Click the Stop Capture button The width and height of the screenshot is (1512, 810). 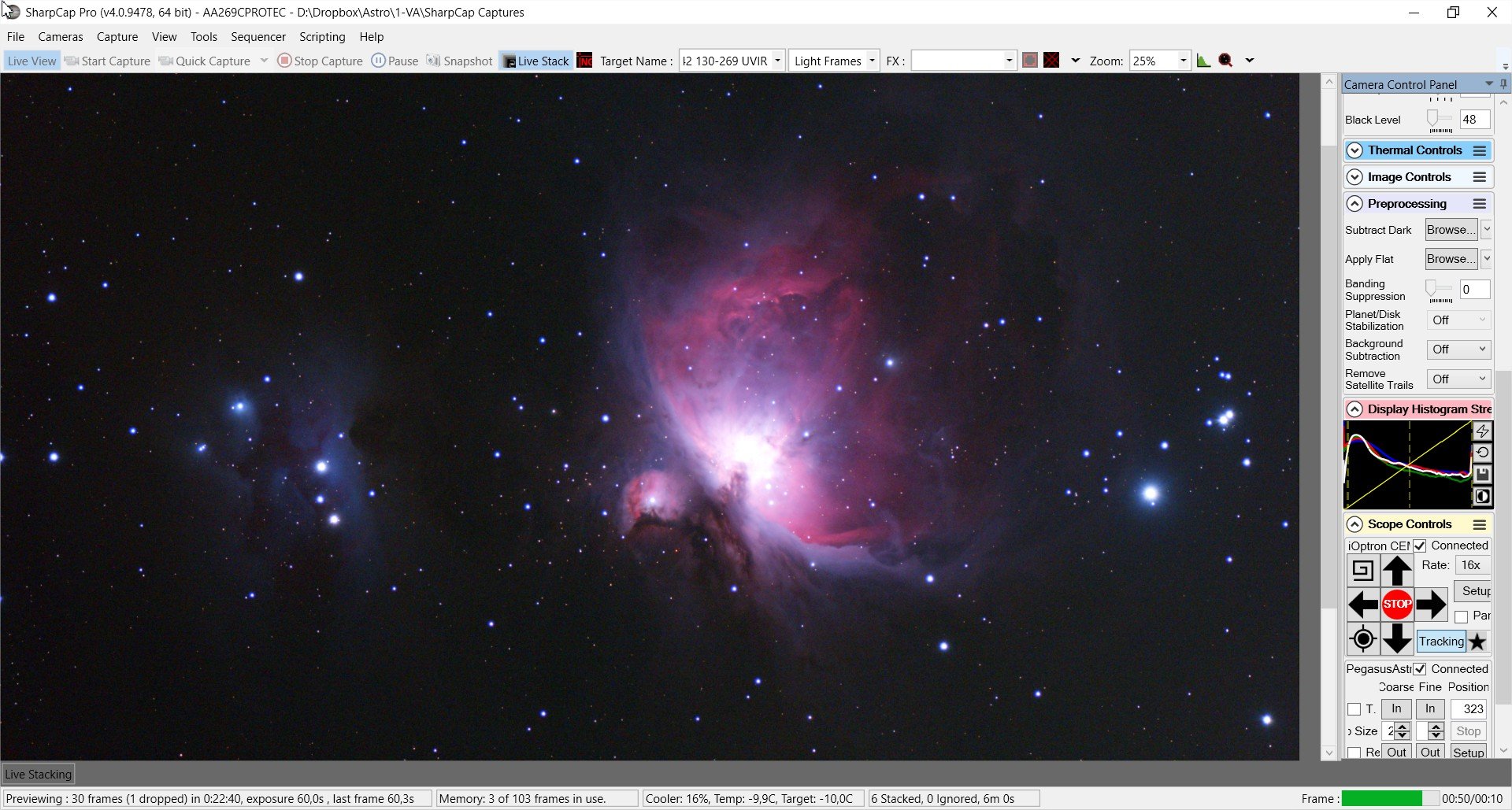point(321,61)
